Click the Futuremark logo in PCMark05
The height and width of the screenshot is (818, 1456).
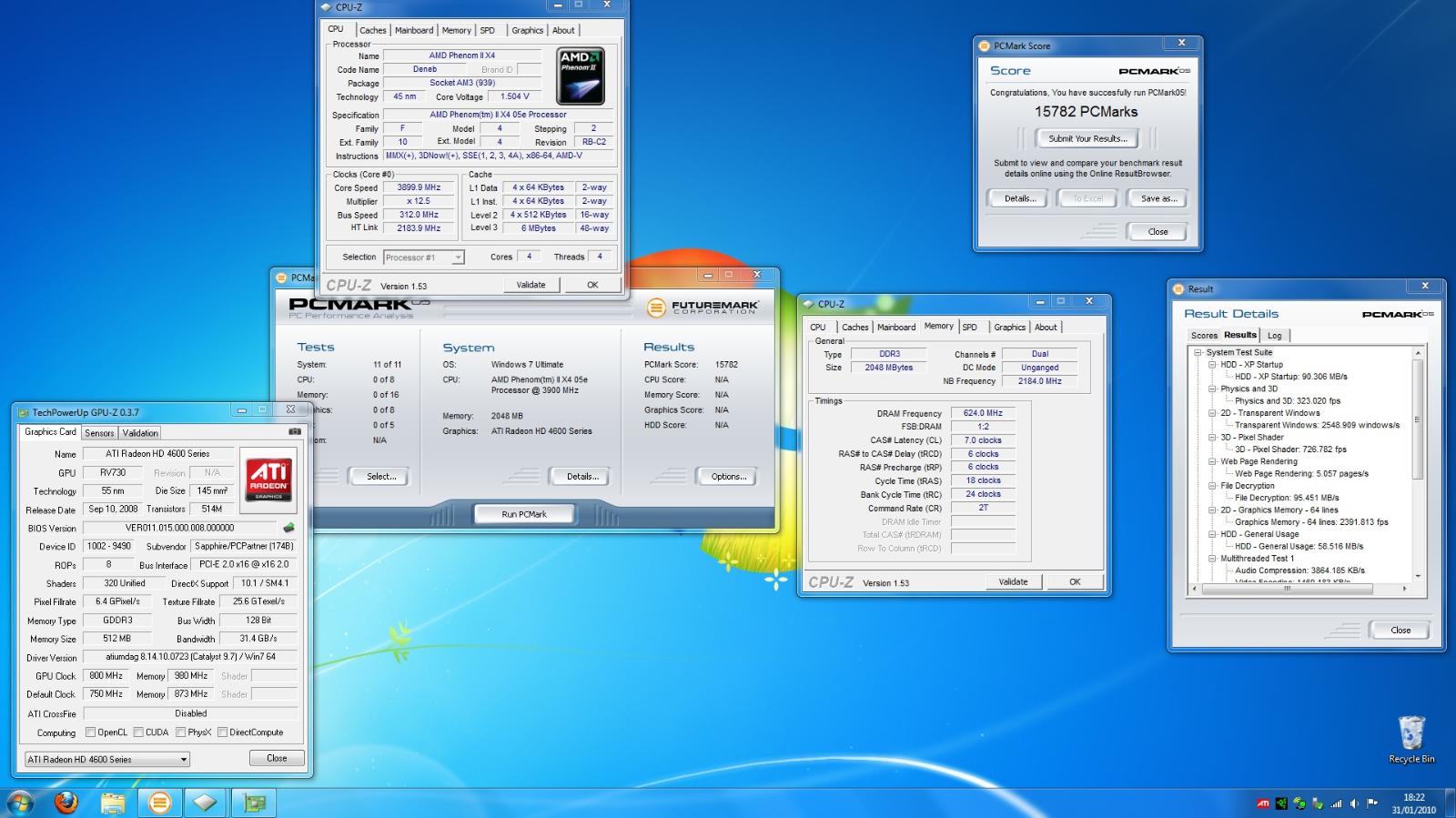pyautogui.click(x=703, y=308)
